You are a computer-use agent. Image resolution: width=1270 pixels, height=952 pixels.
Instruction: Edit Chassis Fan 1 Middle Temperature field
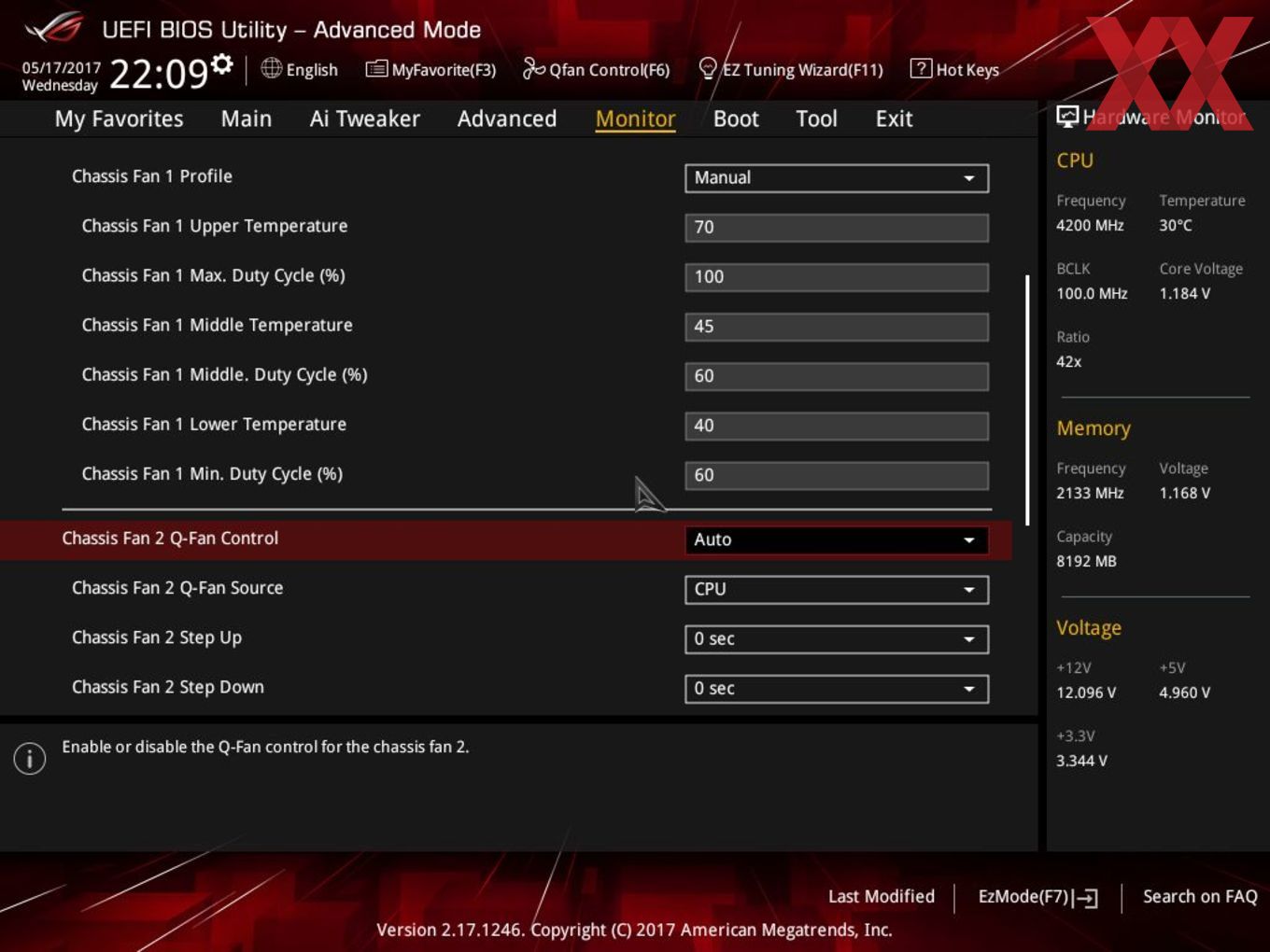click(x=837, y=326)
